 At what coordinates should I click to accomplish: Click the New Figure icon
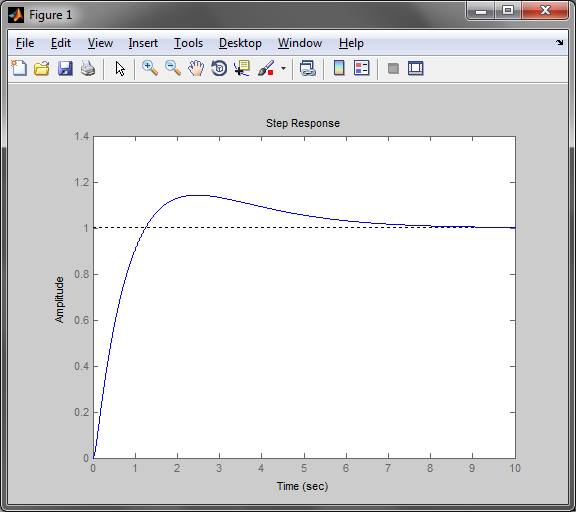(x=19, y=68)
